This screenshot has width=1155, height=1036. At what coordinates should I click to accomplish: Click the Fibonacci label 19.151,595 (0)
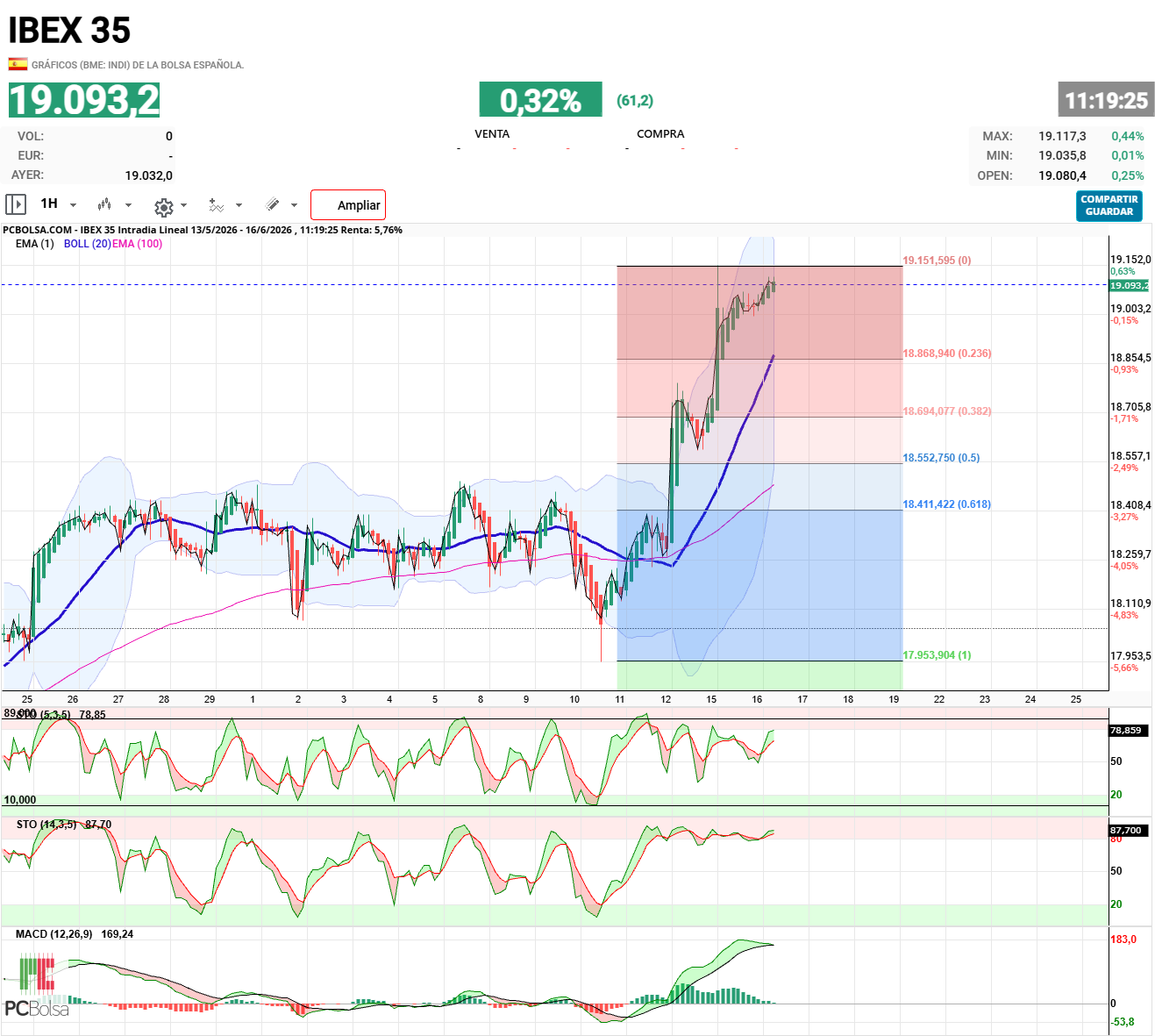click(937, 261)
